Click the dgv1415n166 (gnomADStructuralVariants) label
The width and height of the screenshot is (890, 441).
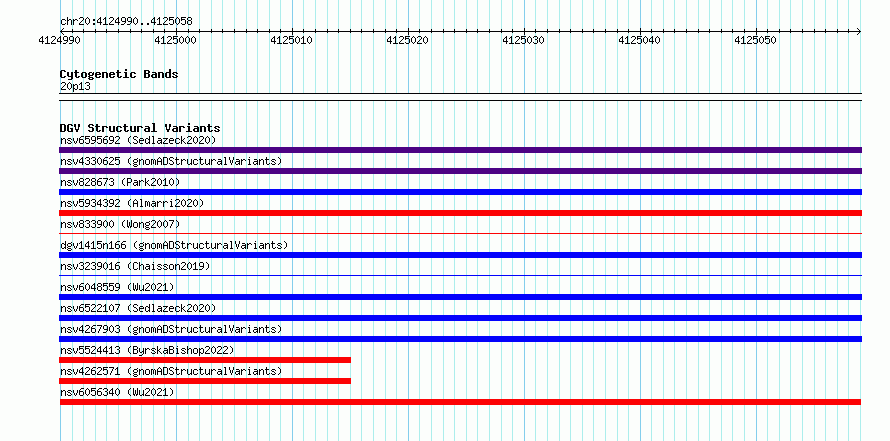(174, 245)
